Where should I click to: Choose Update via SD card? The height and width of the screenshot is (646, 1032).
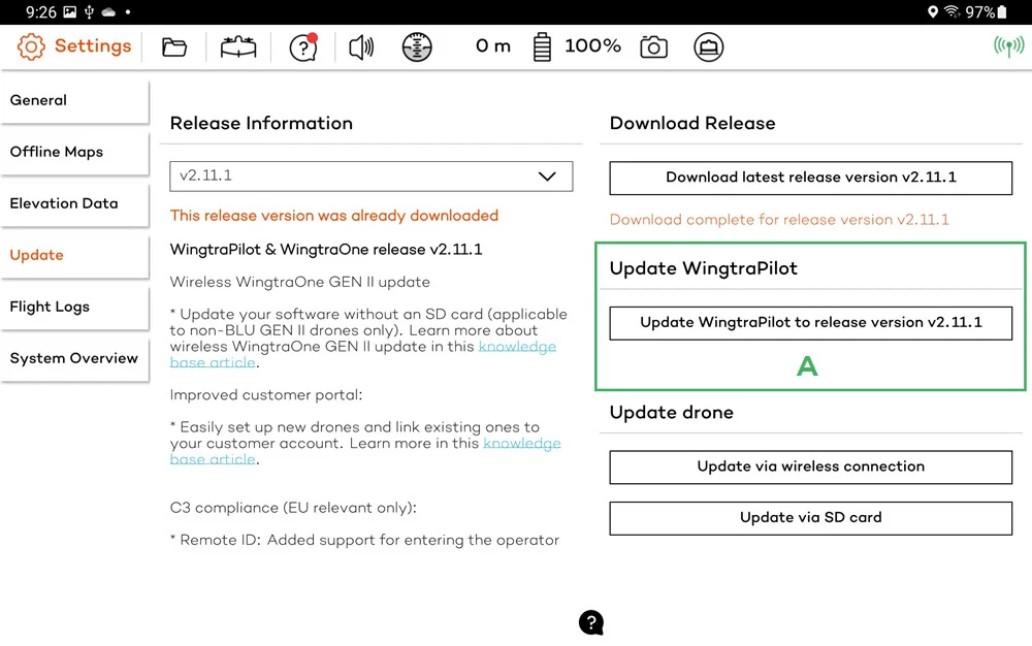(811, 518)
